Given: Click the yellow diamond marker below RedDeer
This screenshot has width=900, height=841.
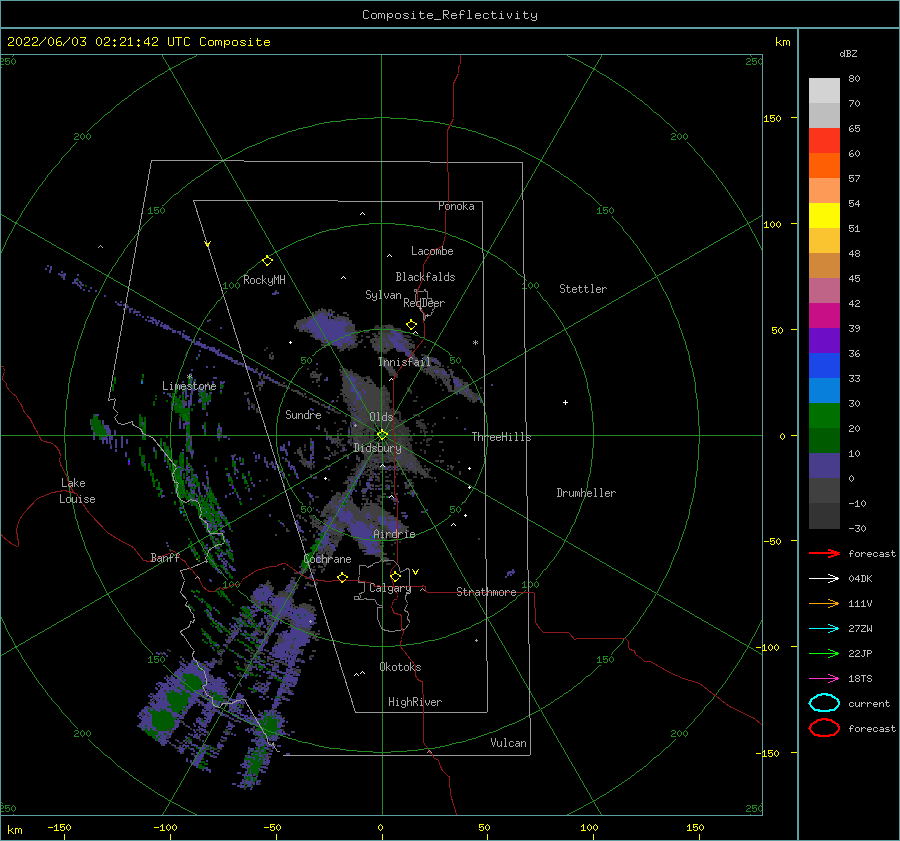Looking at the screenshot, I should [411, 325].
